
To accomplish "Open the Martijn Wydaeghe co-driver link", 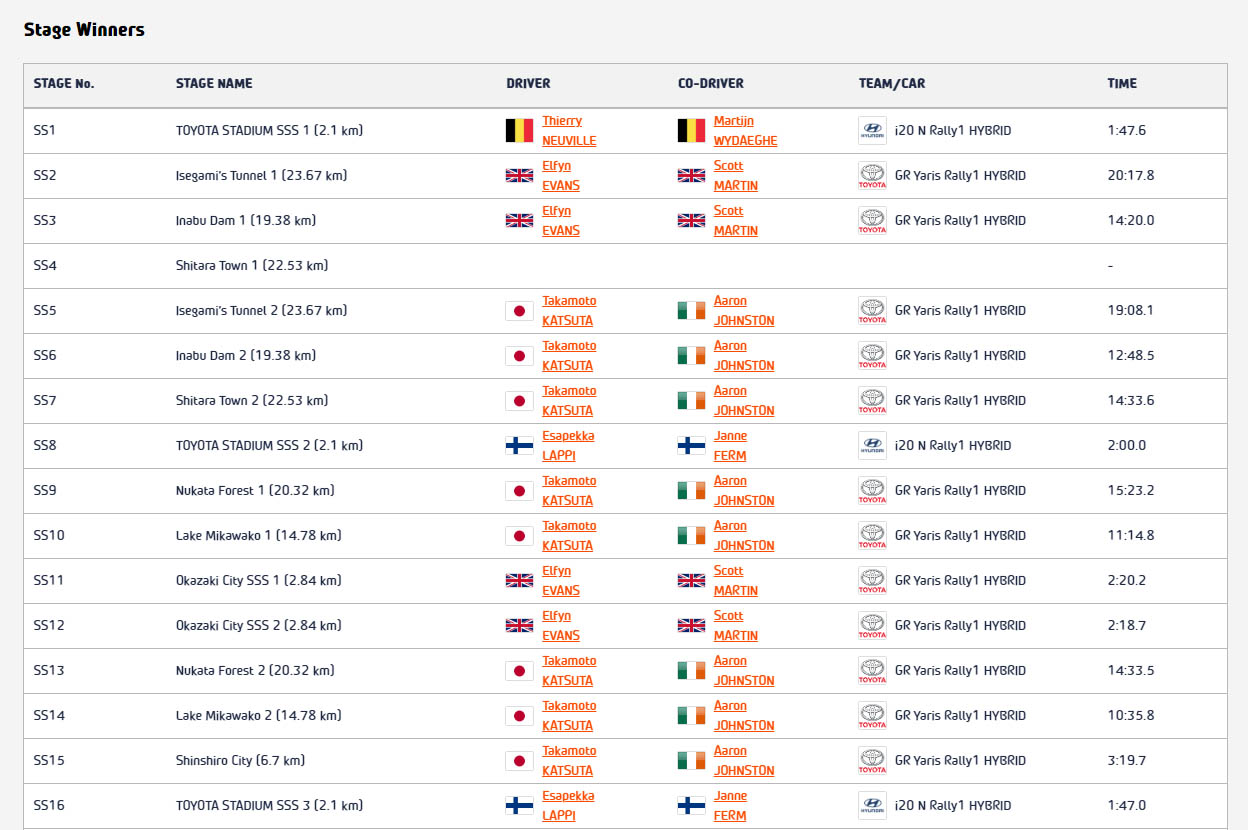I will coord(745,131).
